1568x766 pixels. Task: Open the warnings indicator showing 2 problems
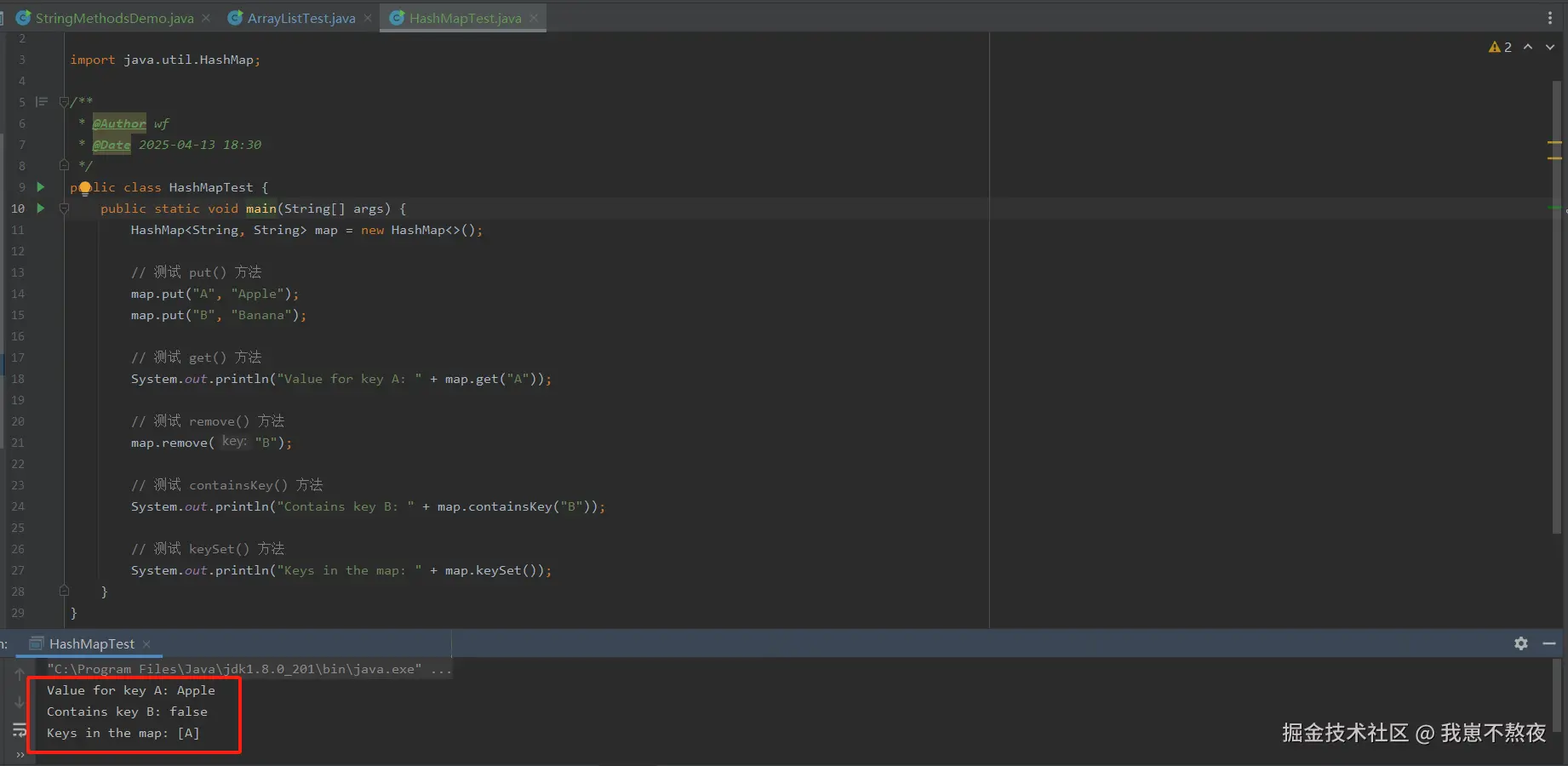click(1500, 48)
